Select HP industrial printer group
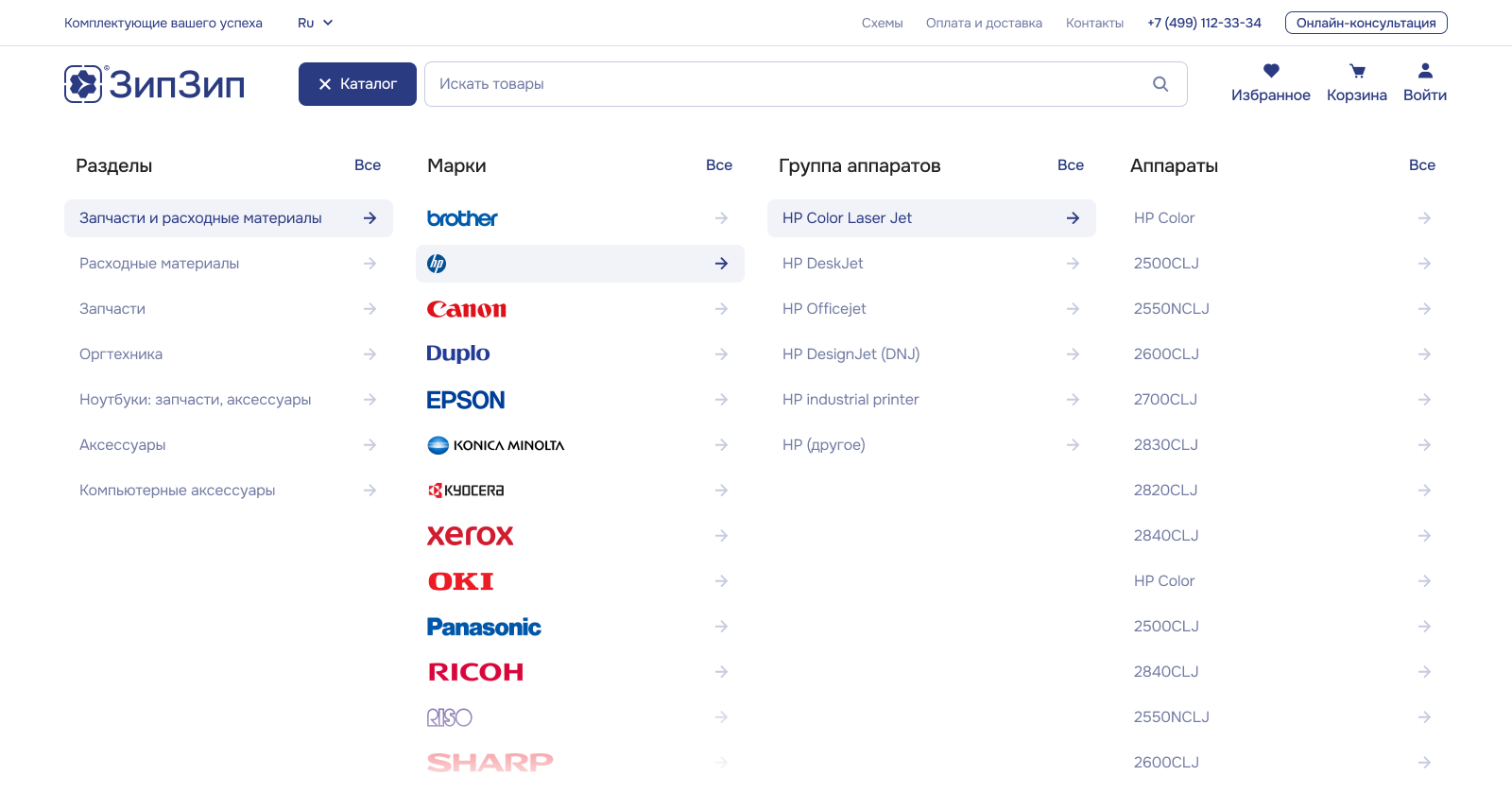The height and width of the screenshot is (793, 1512). pos(932,400)
